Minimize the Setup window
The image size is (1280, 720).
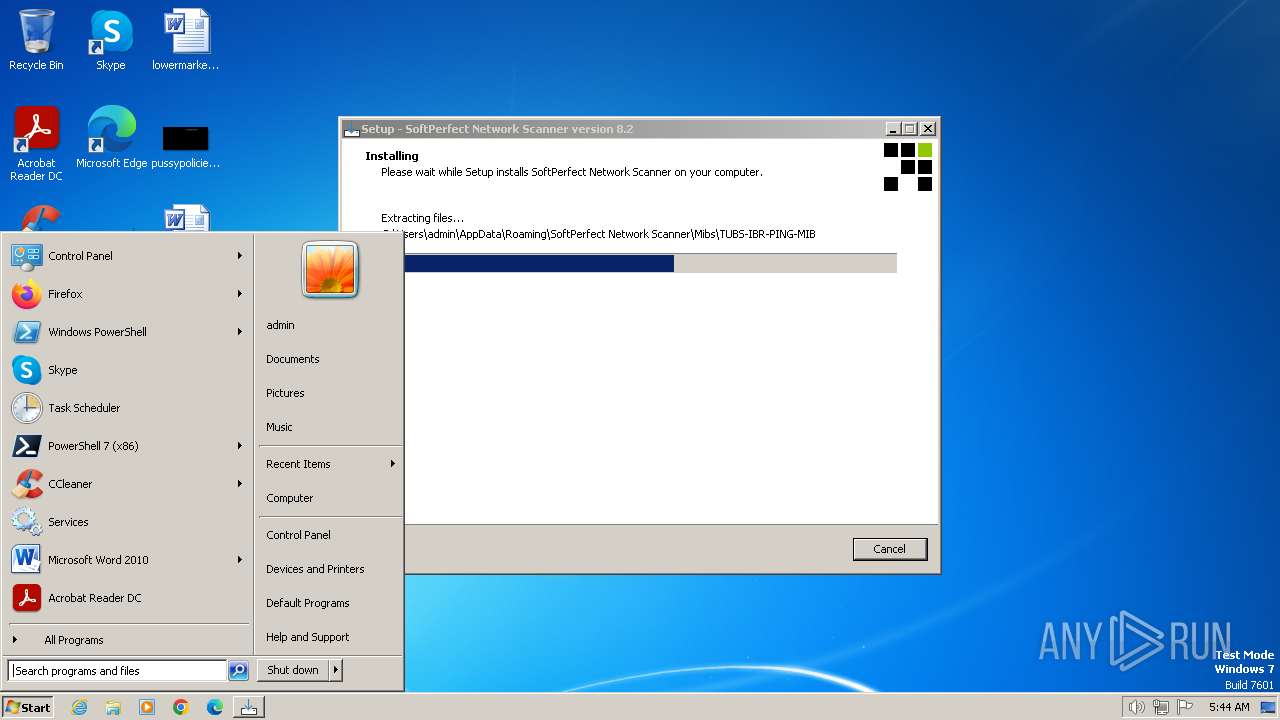click(892, 129)
